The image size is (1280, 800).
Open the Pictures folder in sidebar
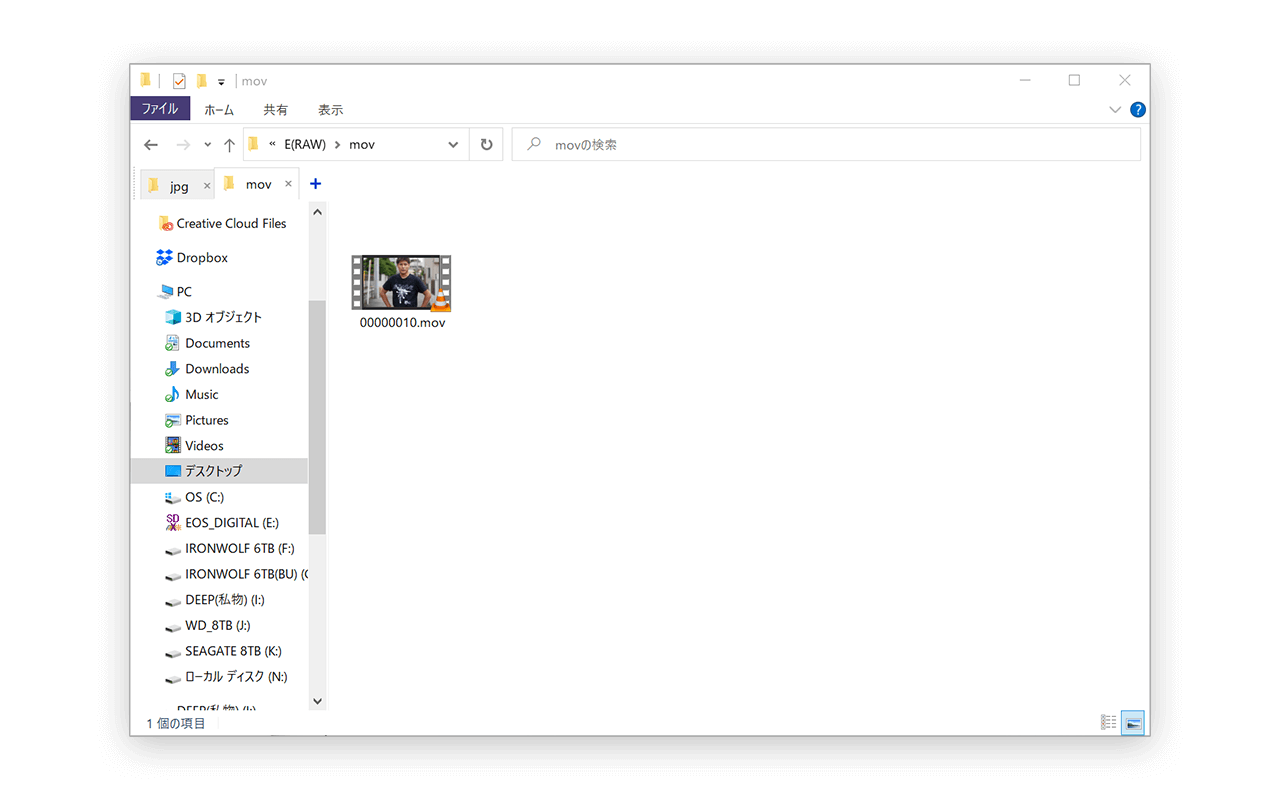tap(206, 420)
